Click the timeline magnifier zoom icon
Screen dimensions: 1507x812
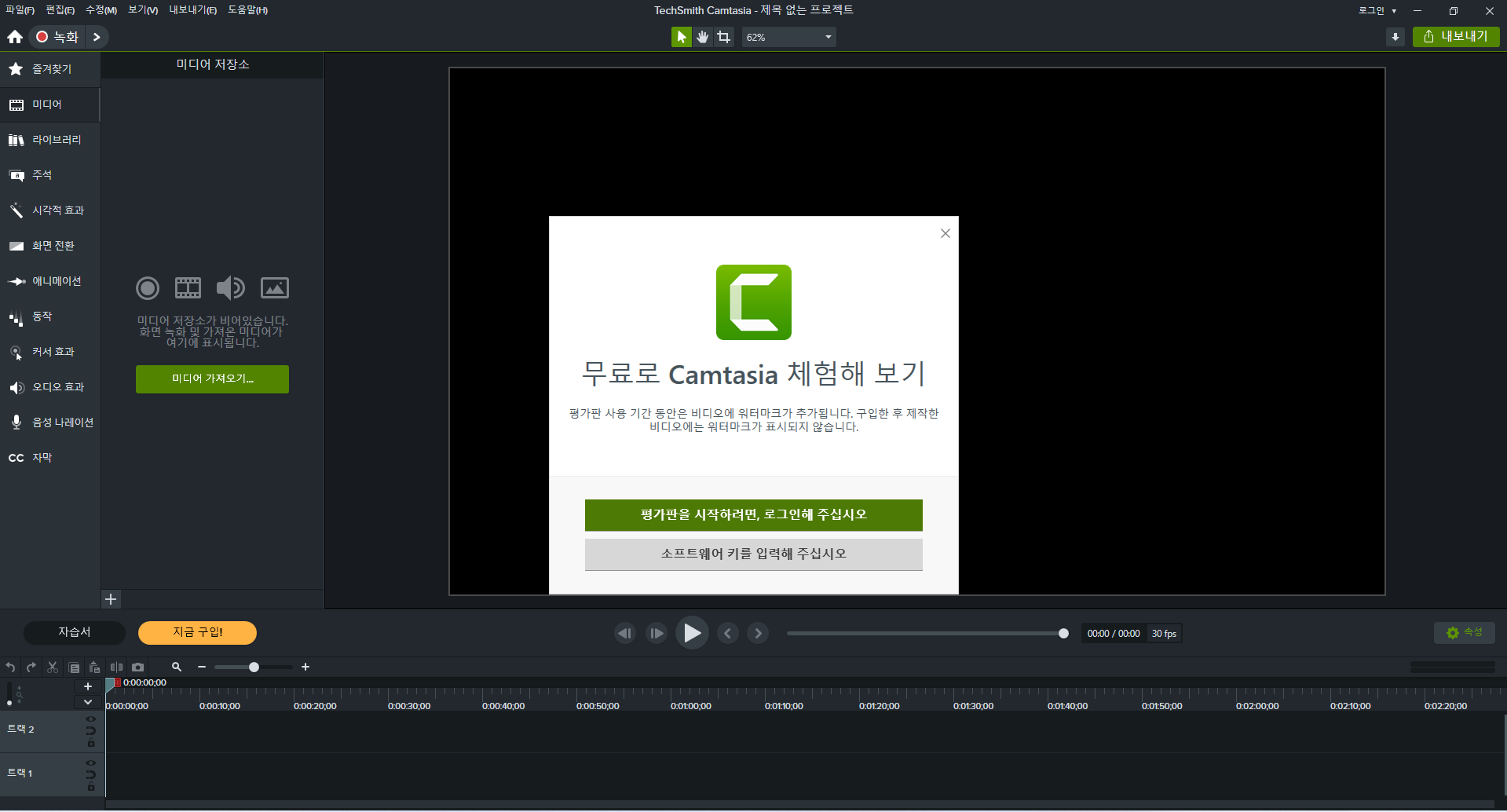(177, 668)
